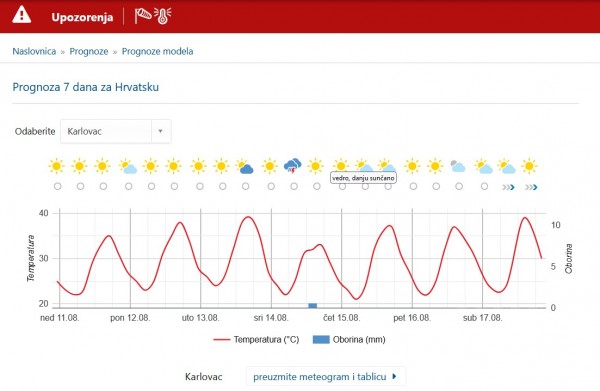Open the Karlovac city dropdown

coord(116,131)
